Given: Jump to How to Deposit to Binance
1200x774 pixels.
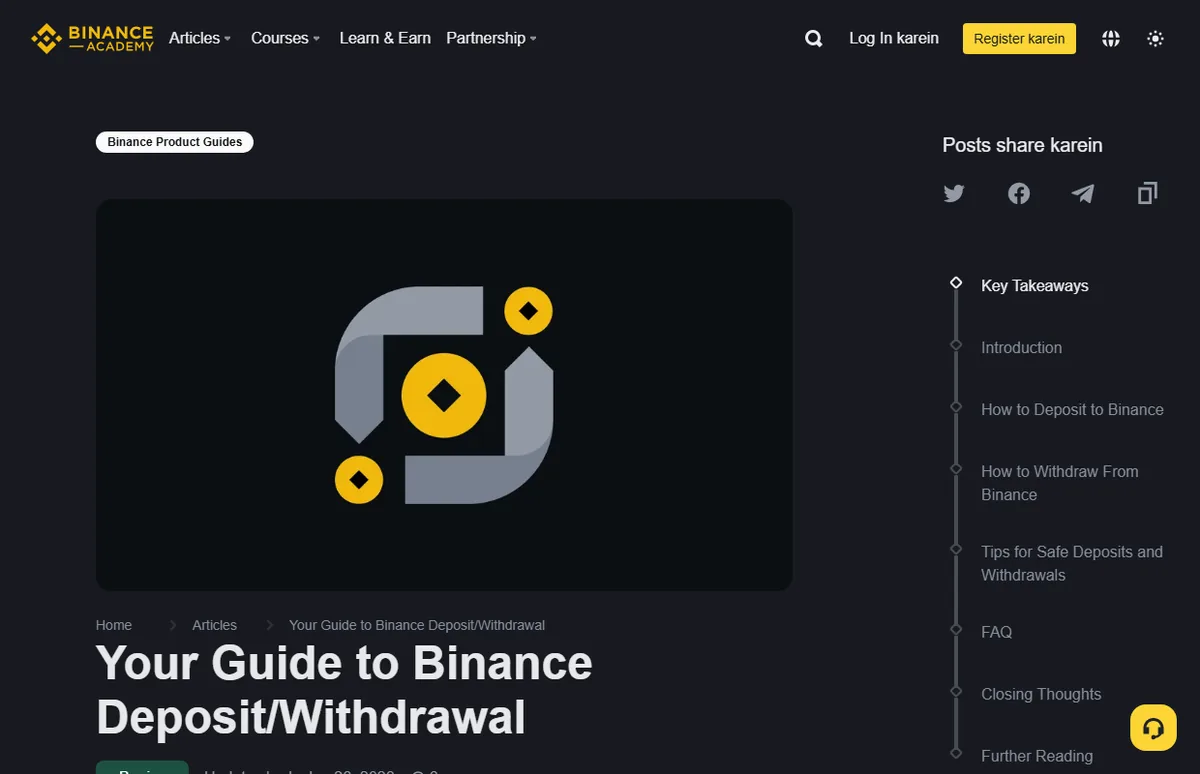Looking at the screenshot, I should click(x=1072, y=410).
